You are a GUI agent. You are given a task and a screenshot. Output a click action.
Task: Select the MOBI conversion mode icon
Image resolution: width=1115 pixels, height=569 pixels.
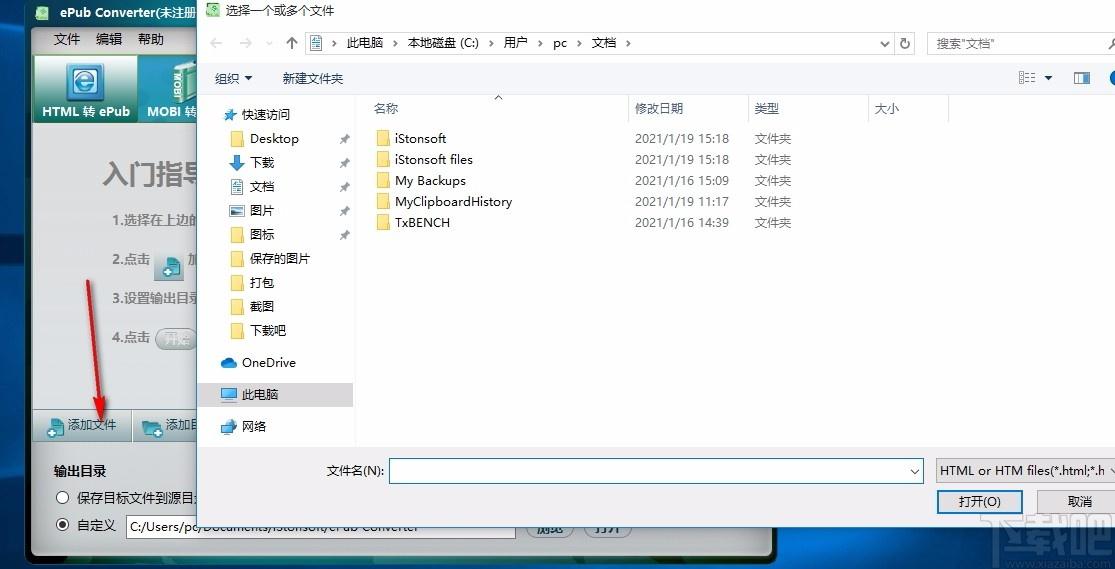[x=183, y=83]
